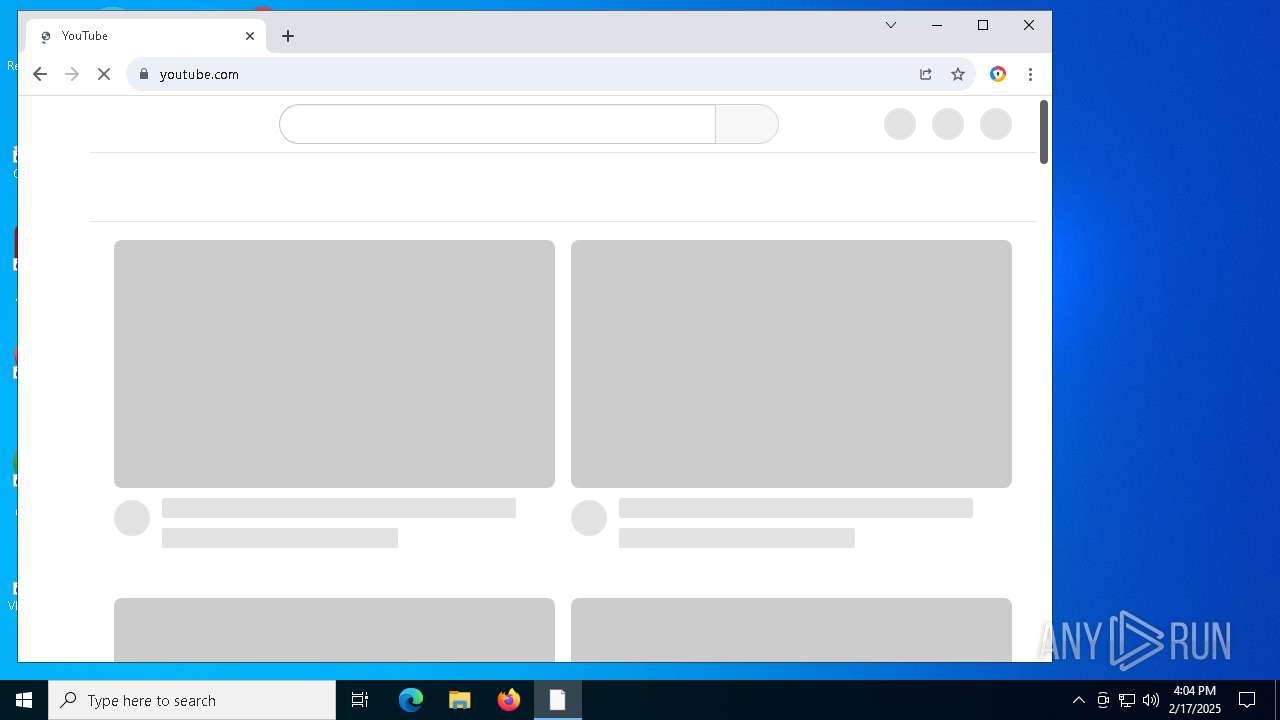This screenshot has width=1280, height=720.
Task: Open the Windows Start menu
Action: coord(24,700)
